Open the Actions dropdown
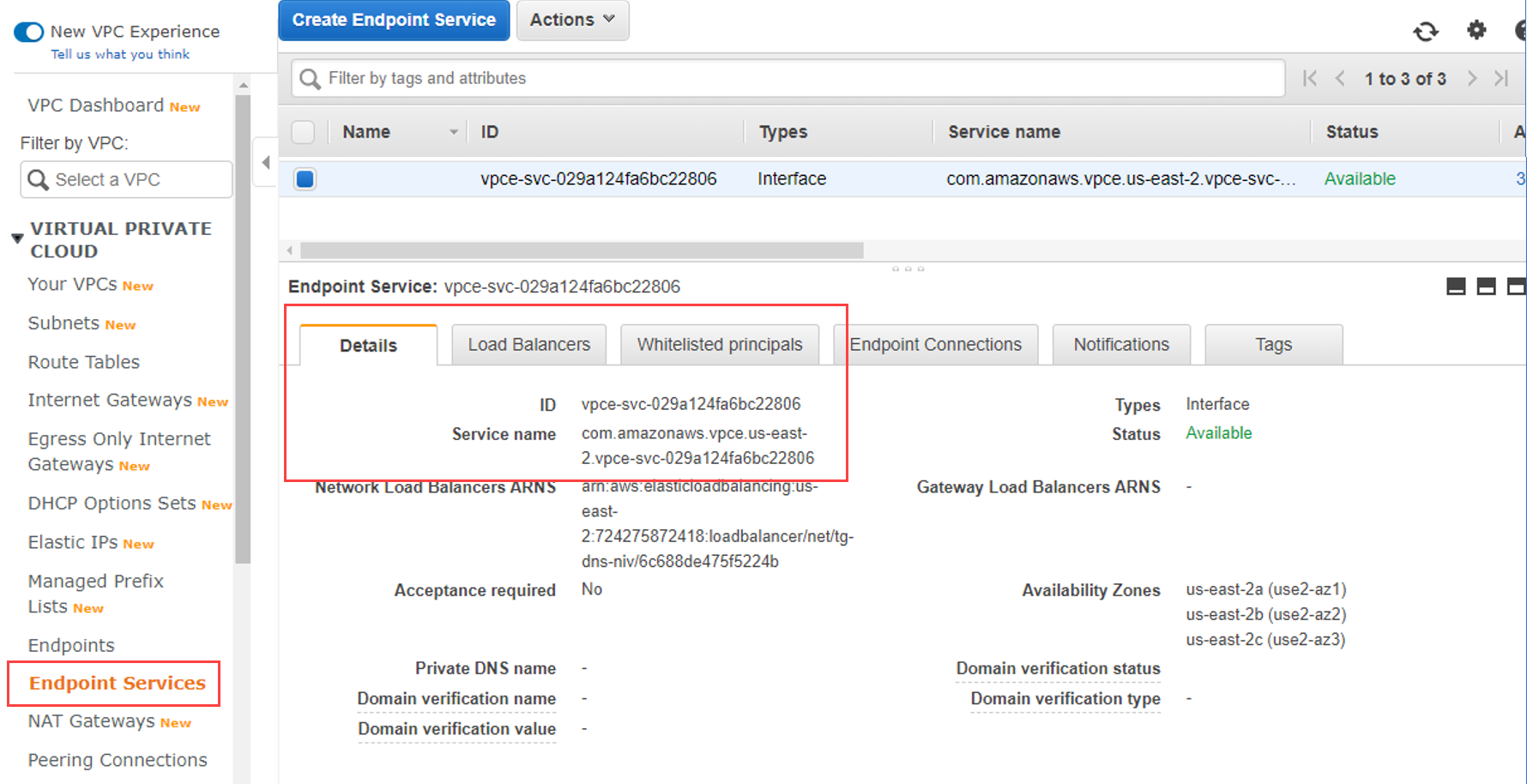Image resolution: width=1527 pixels, height=784 pixels. [572, 20]
